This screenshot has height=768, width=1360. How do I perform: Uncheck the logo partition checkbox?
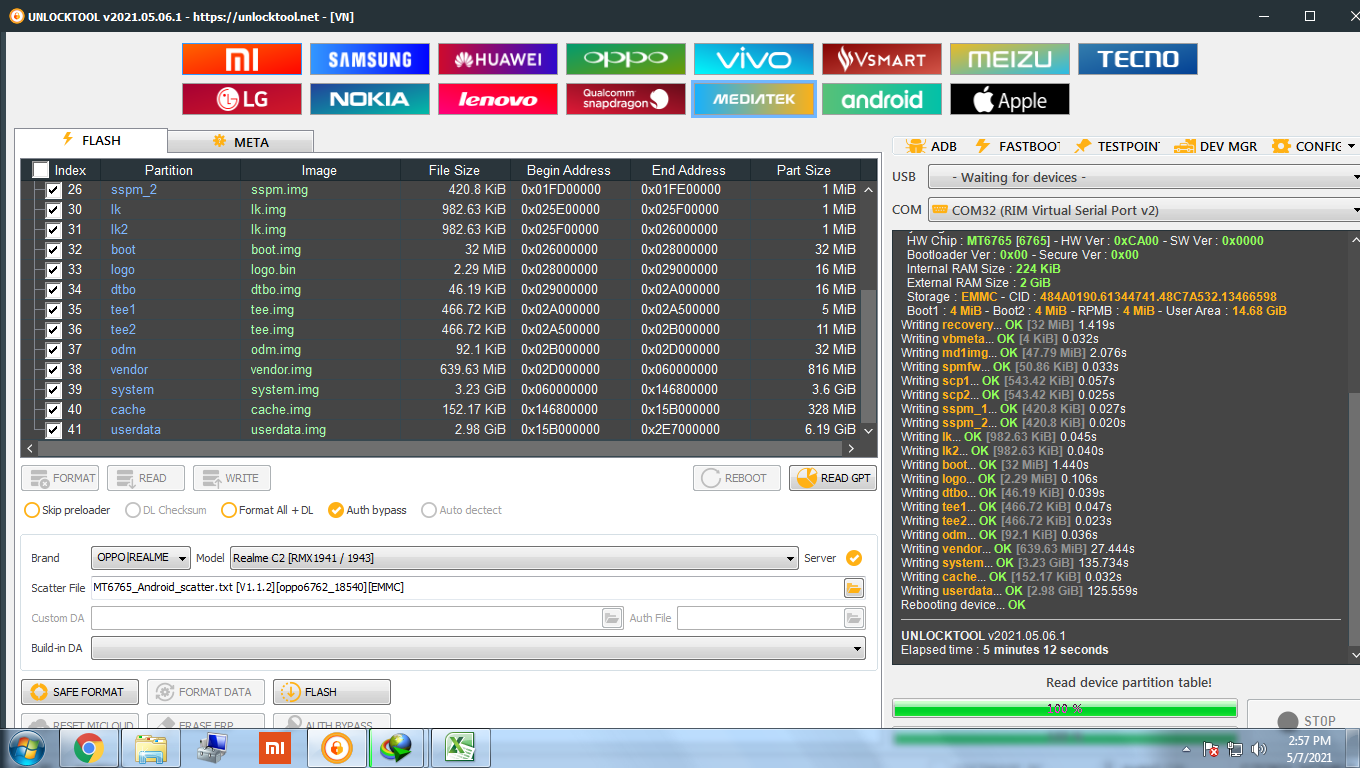54,270
